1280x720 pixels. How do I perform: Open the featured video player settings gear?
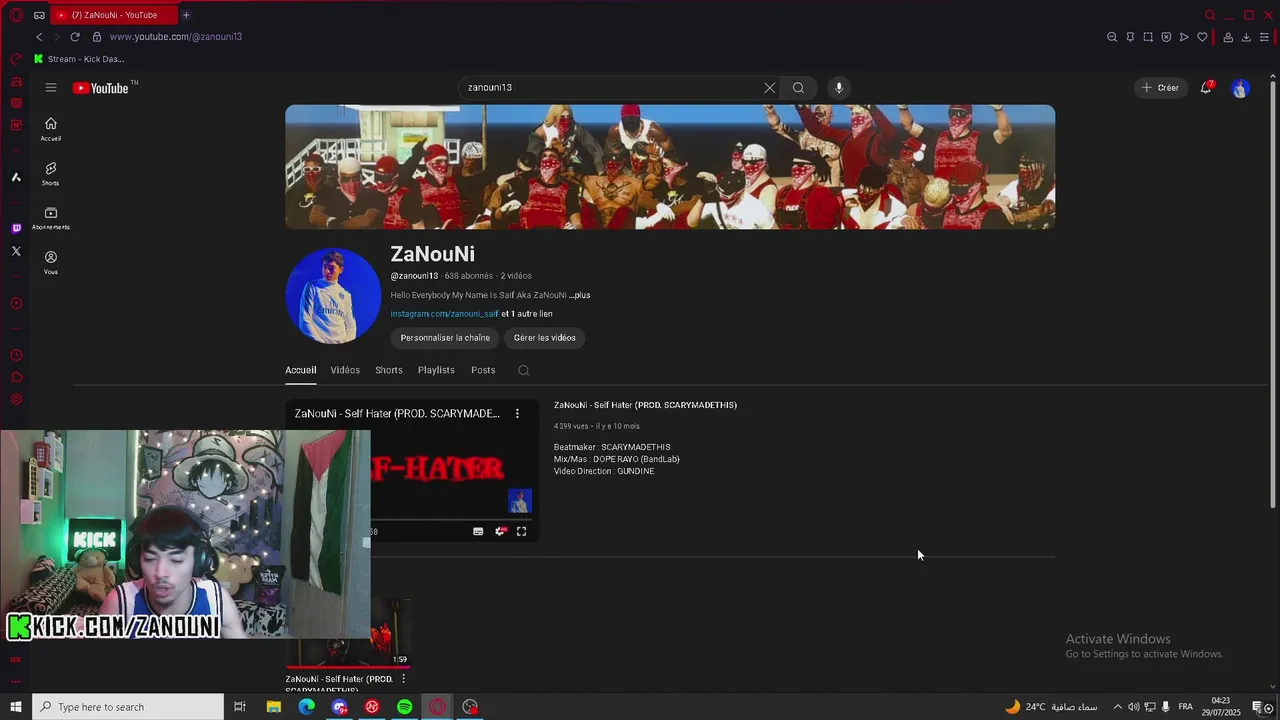click(x=500, y=532)
